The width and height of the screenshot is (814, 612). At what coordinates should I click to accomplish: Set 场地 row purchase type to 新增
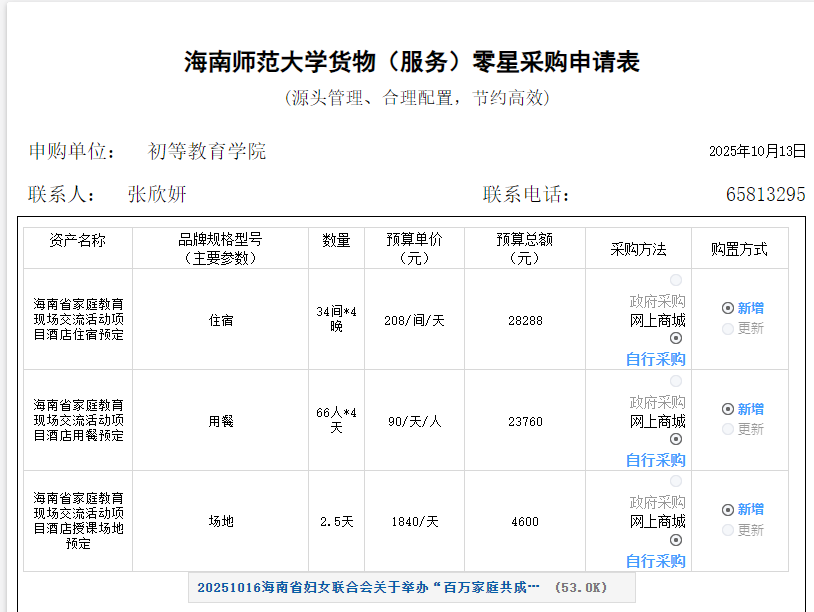[x=728, y=509]
